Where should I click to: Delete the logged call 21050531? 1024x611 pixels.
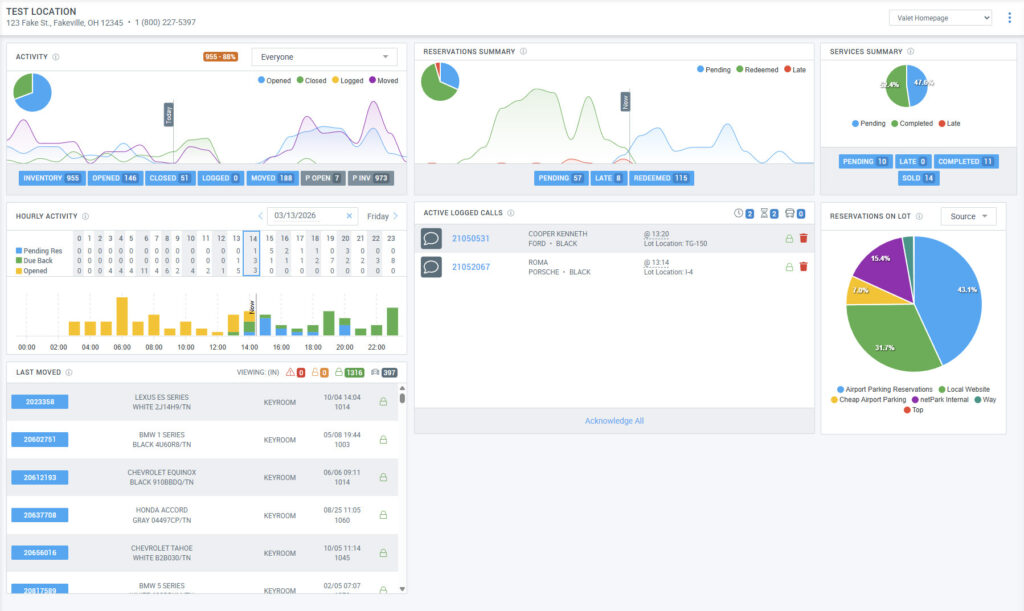pyautogui.click(x=803, y=238)
